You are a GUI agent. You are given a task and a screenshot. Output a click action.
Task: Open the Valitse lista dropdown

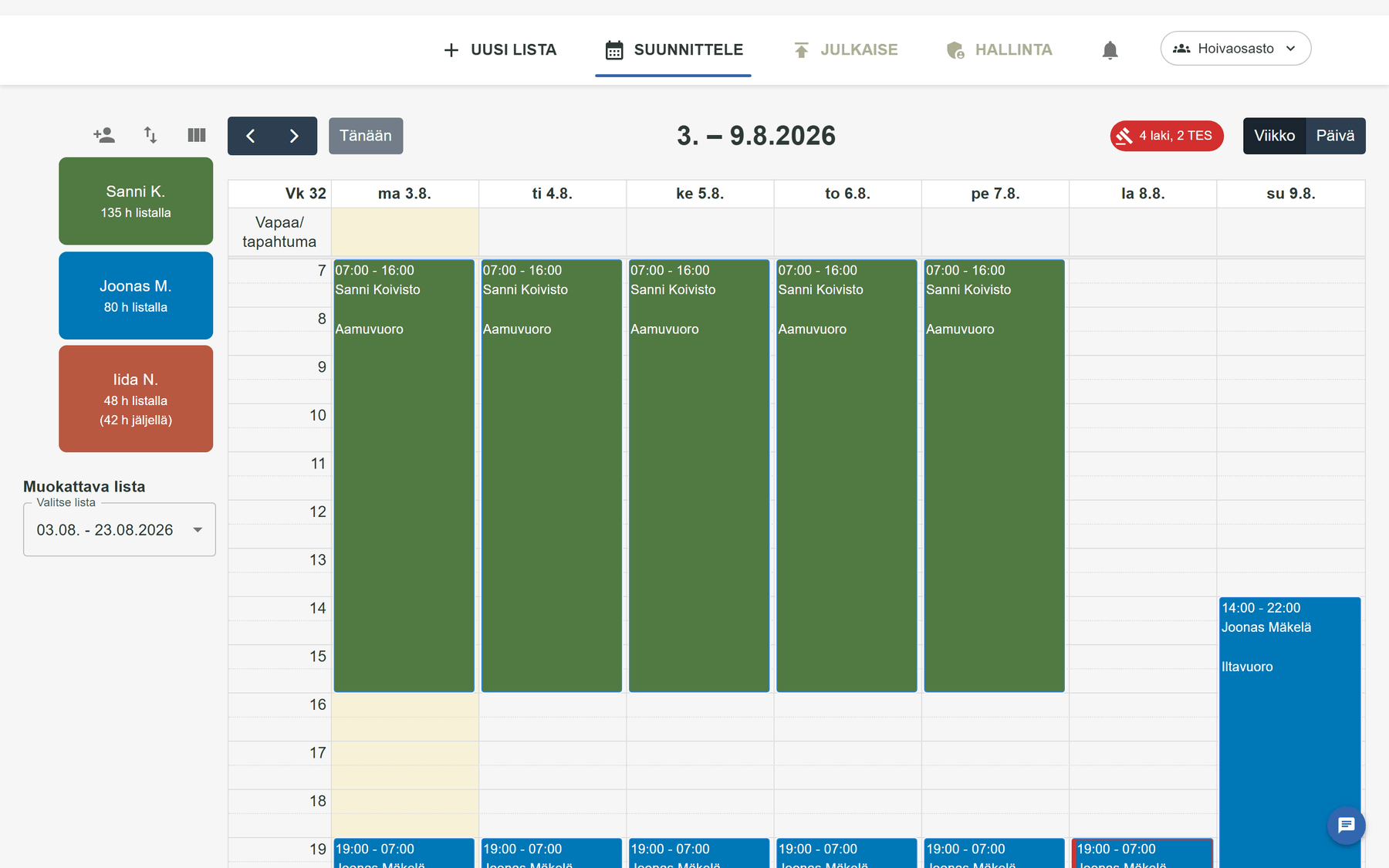click(120, 530)
